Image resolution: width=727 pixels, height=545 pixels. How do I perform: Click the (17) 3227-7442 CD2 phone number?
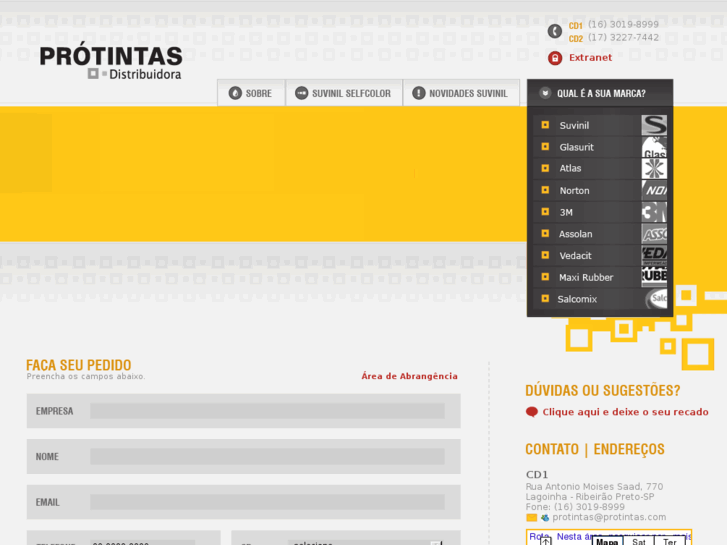(x=623, y=38)
